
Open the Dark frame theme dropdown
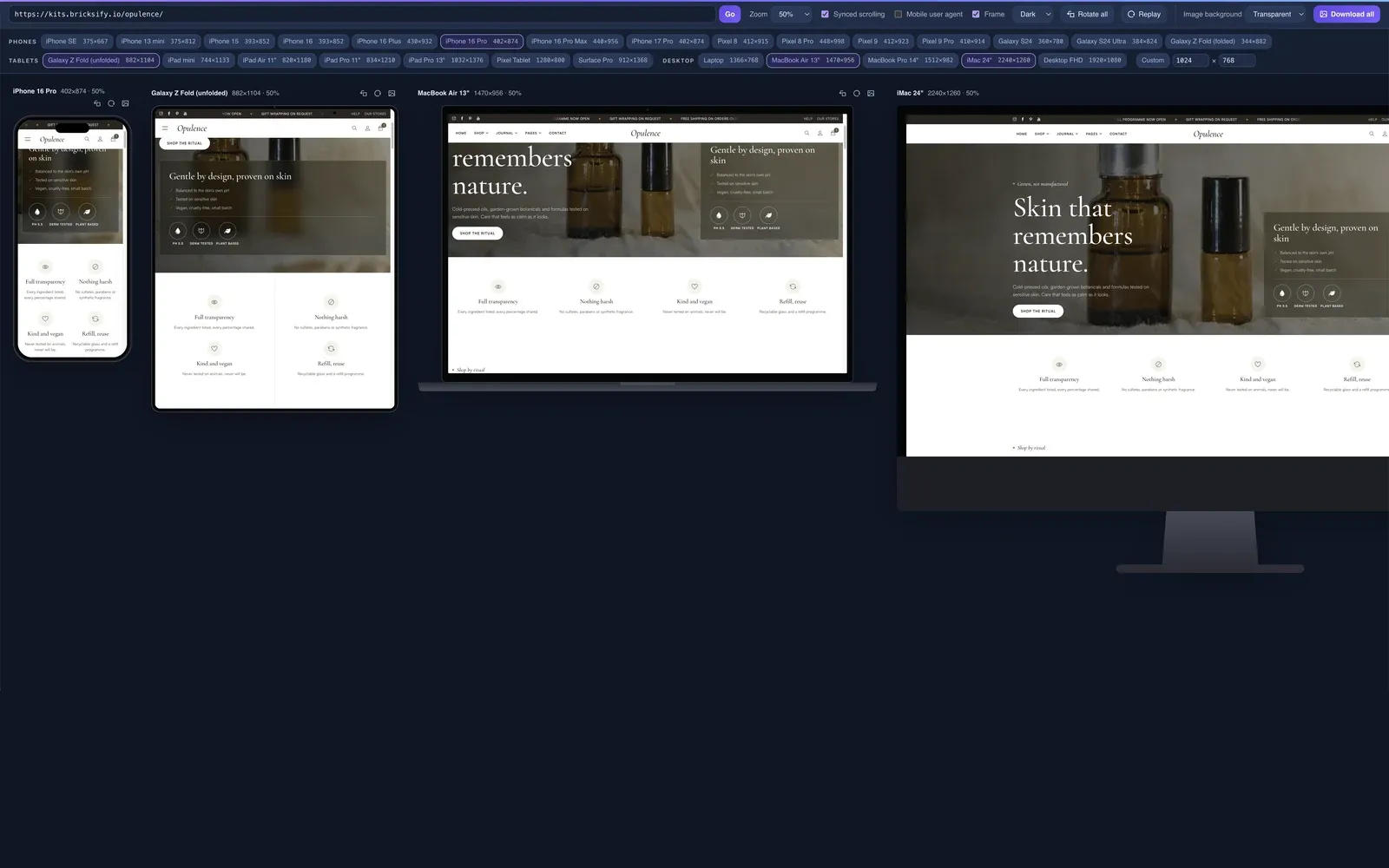(1035, 14)
